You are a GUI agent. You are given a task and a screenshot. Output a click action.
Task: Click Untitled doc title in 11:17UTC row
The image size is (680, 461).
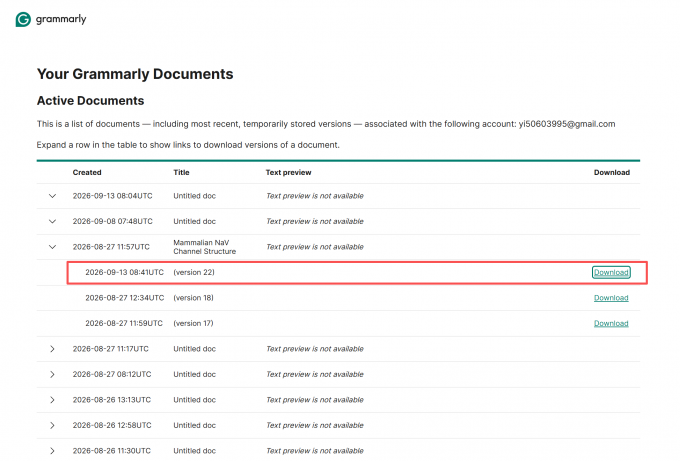194,349
